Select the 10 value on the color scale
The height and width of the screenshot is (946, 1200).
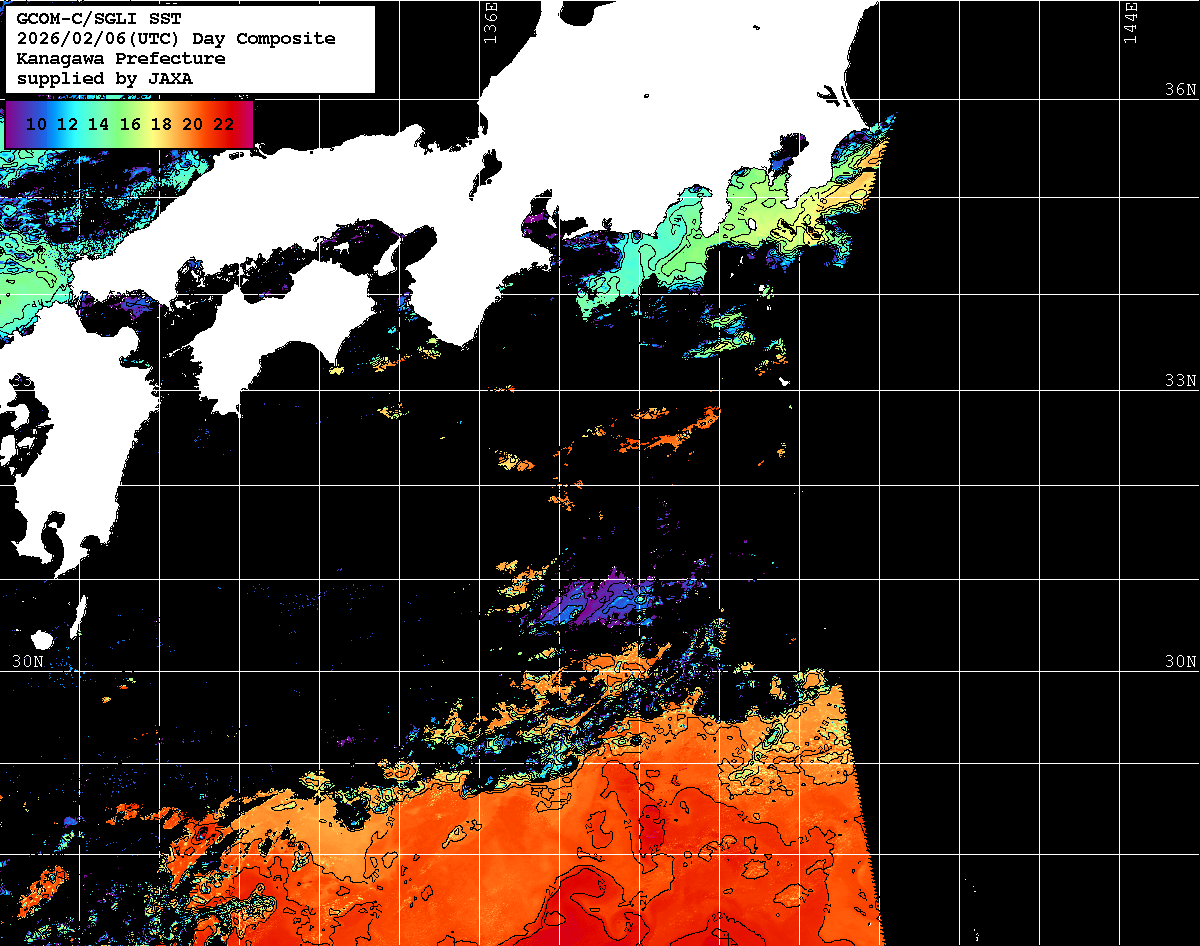coord(37,125)
